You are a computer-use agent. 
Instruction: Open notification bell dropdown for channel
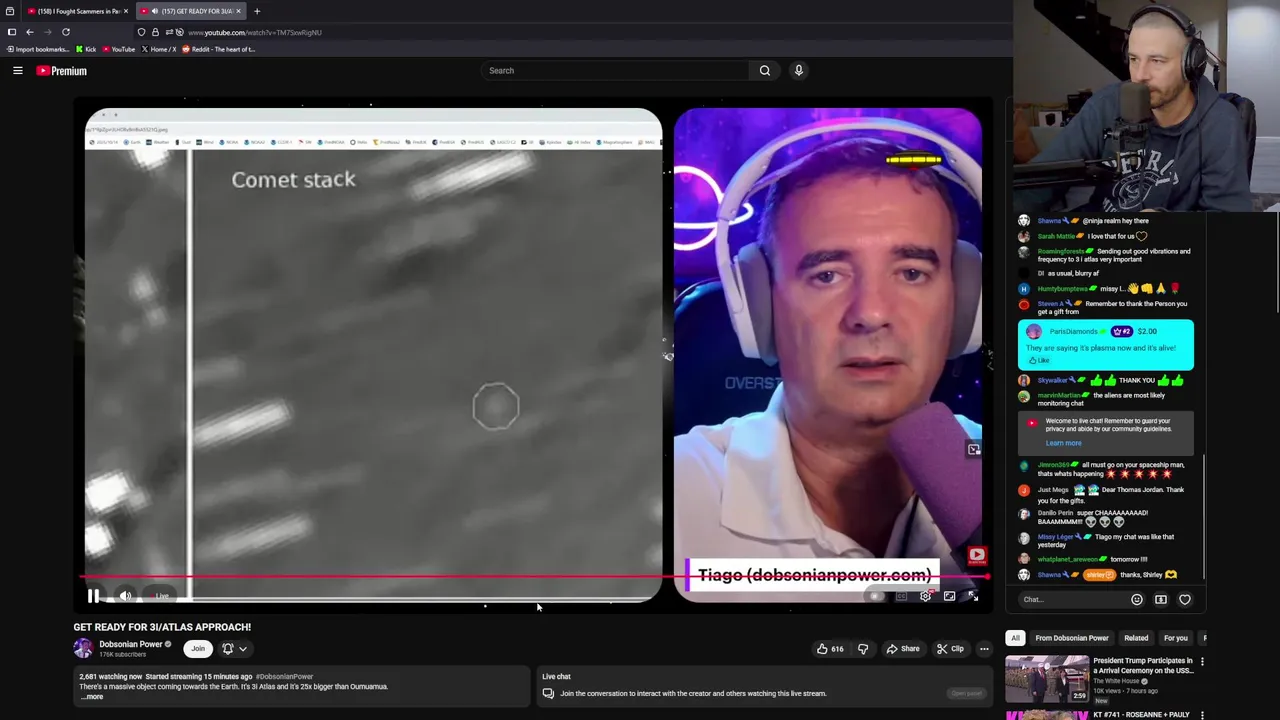234,649
